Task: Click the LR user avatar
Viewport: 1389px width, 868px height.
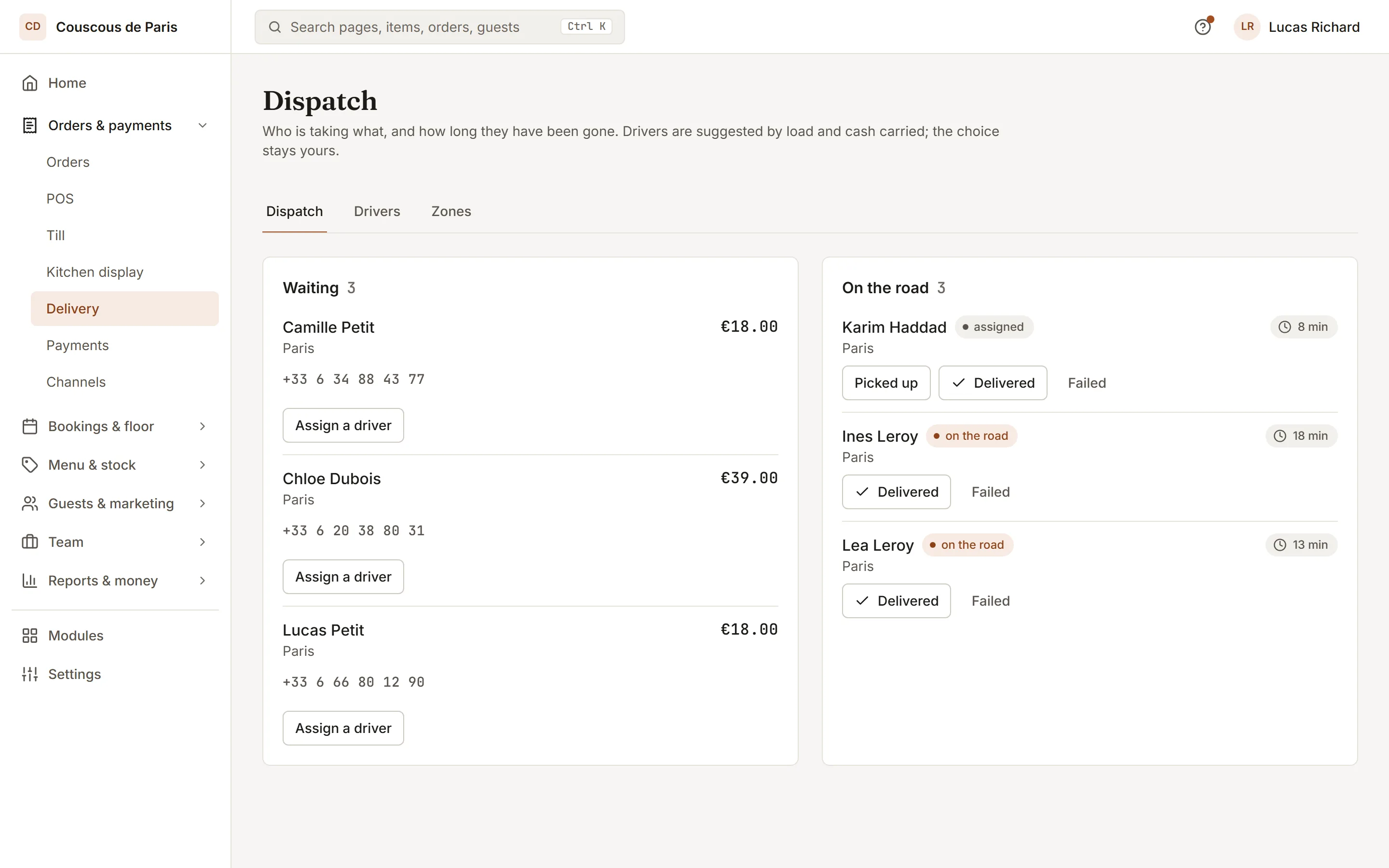Action: (1247, 27)
